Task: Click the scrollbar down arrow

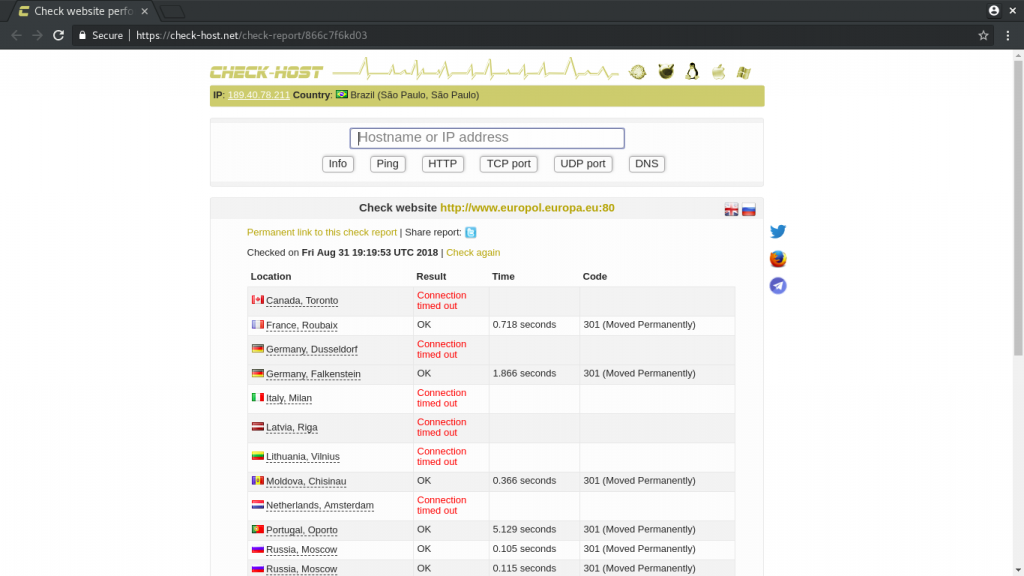Action: point(1017,570)
